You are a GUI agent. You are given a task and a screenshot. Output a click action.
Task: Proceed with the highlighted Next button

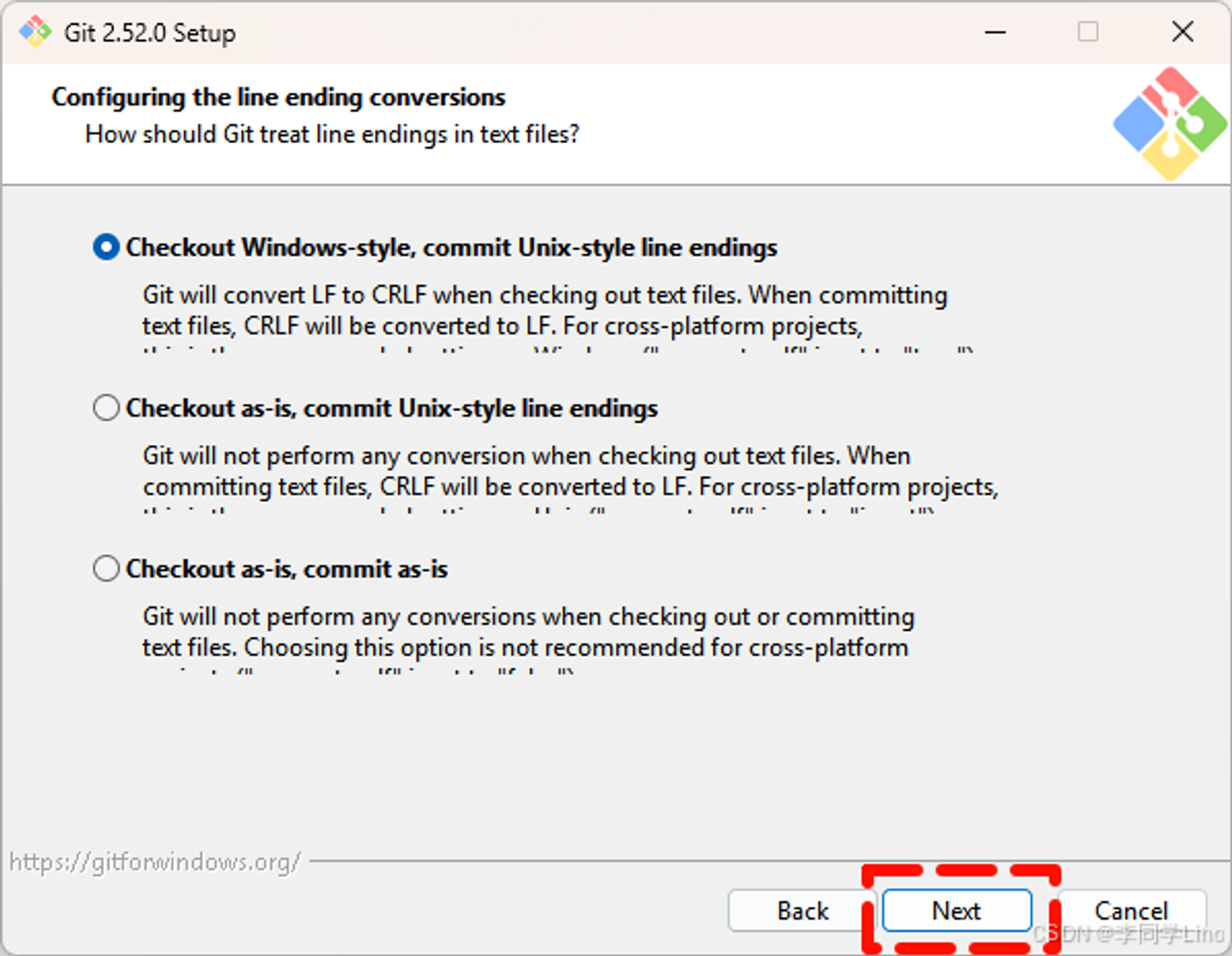pyautogui.click(x=957, y=911)
